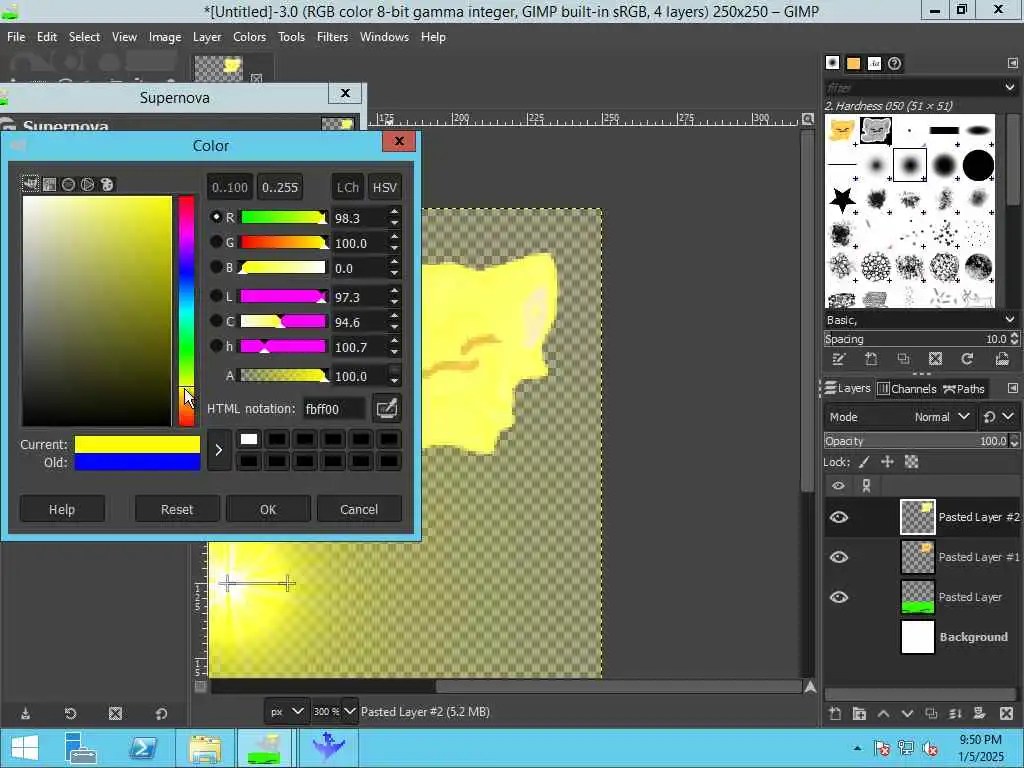The width and height of the screenshot is (1024, 768).
Task: Toggle Lock alpha channel checkerboard icon
Action: (912, 462)
